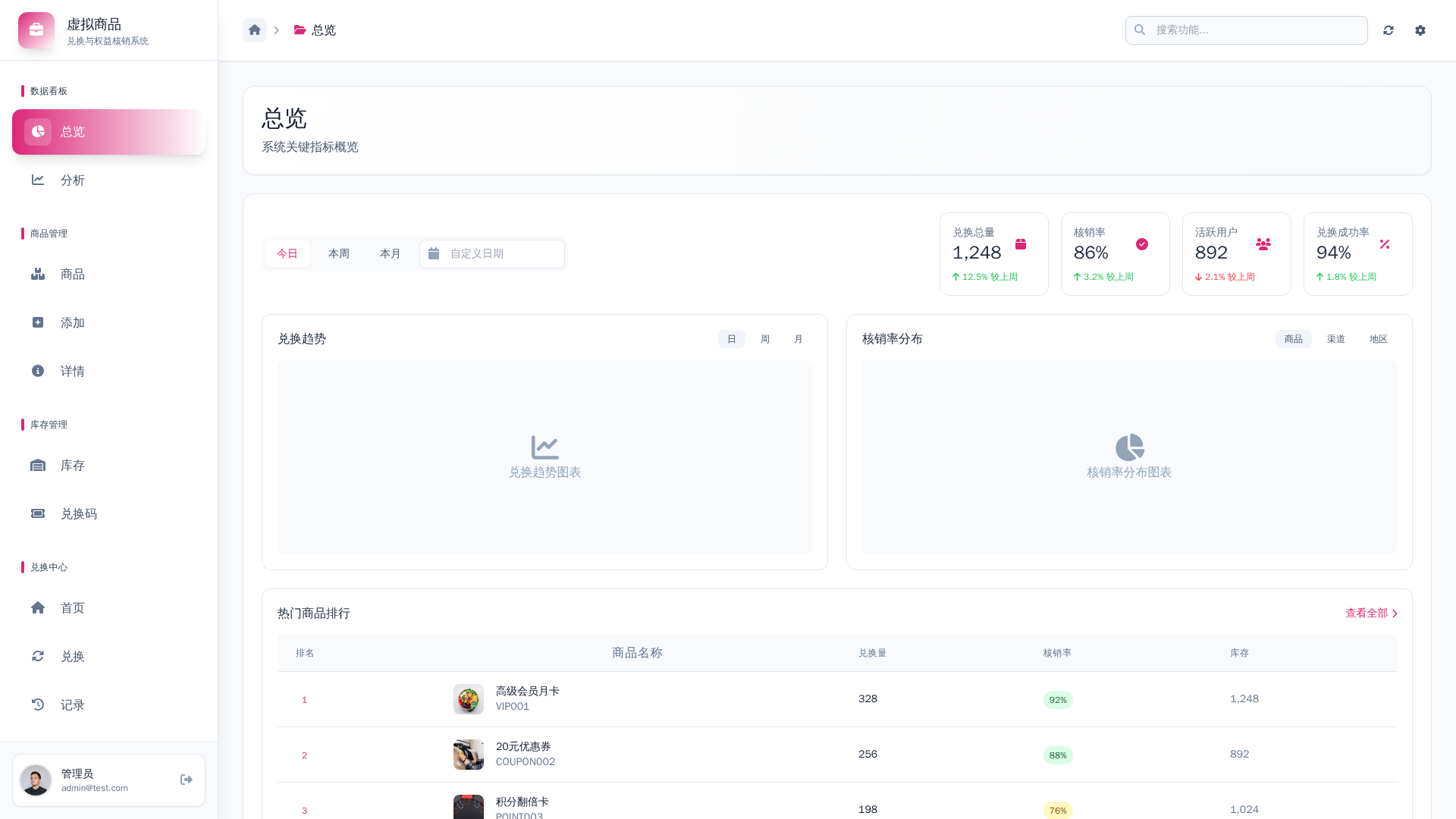This screenshot has width=1456, height=819.
Task: Open 兑换码 sidebar item
Action: pyautogui.click(x=78, y=514)
